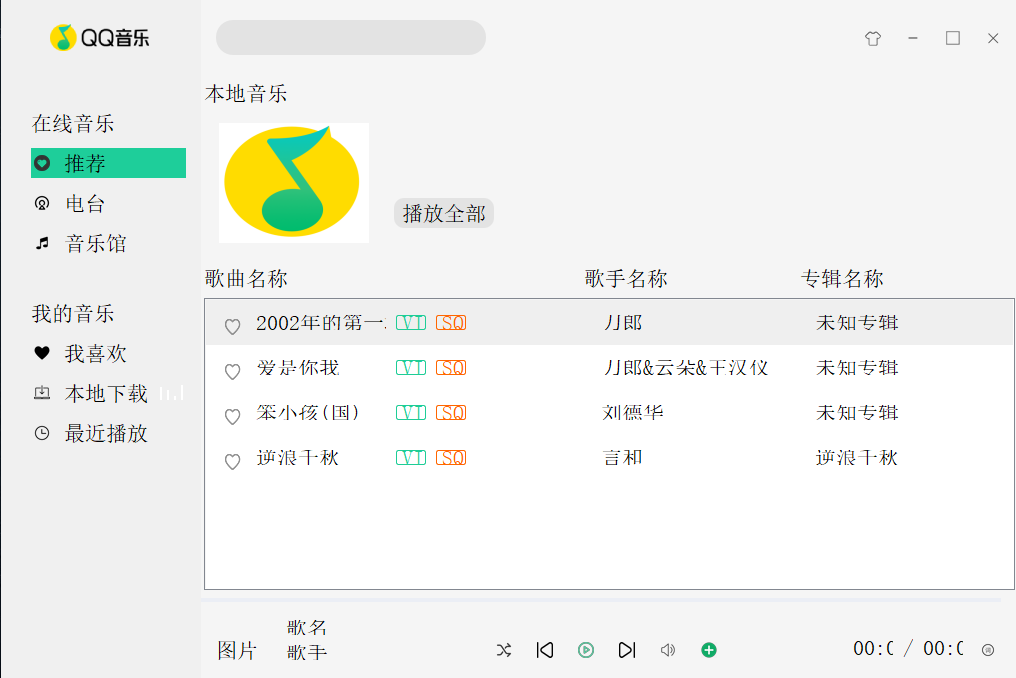
Task: Open 推荐 in online music
Action: (x=108, y=163)
